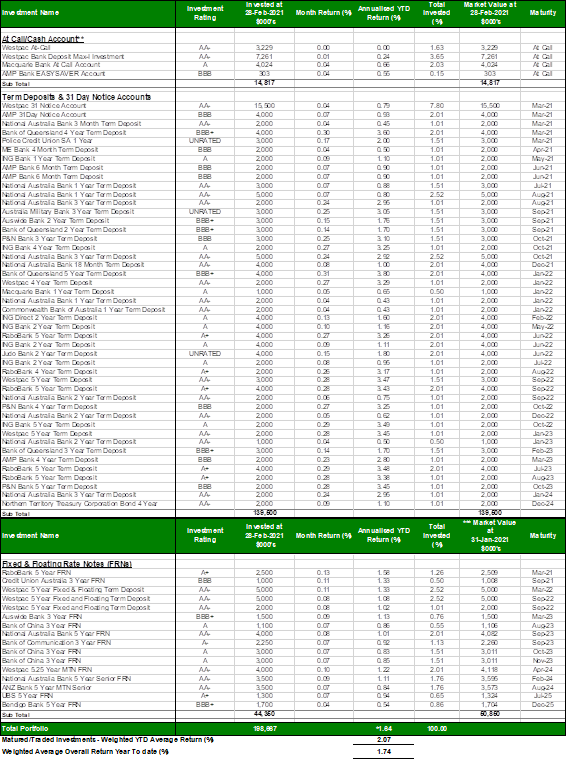Click 'Northern Territory Treasury Corporation Bond 4 Year'
Viewport: 567px width, 760px height.
pyautogui.click(x=79, y=504)
